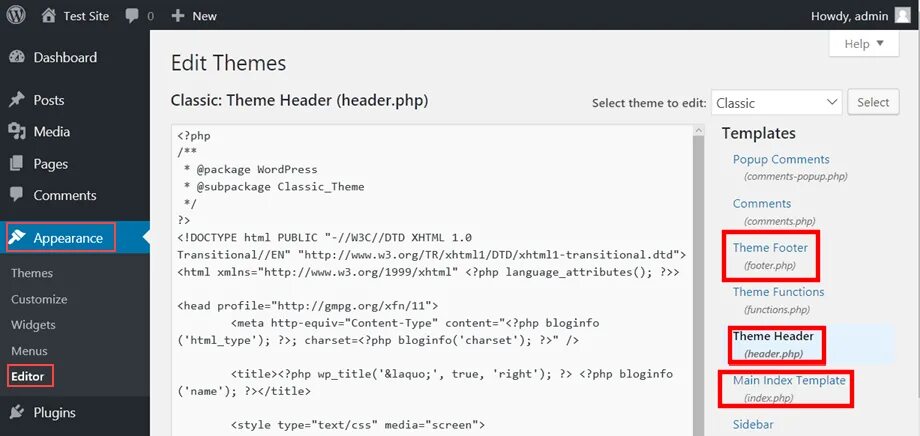Click the plus New icon
This screenshot has width=920, height=436.
(x=178, y=16)
